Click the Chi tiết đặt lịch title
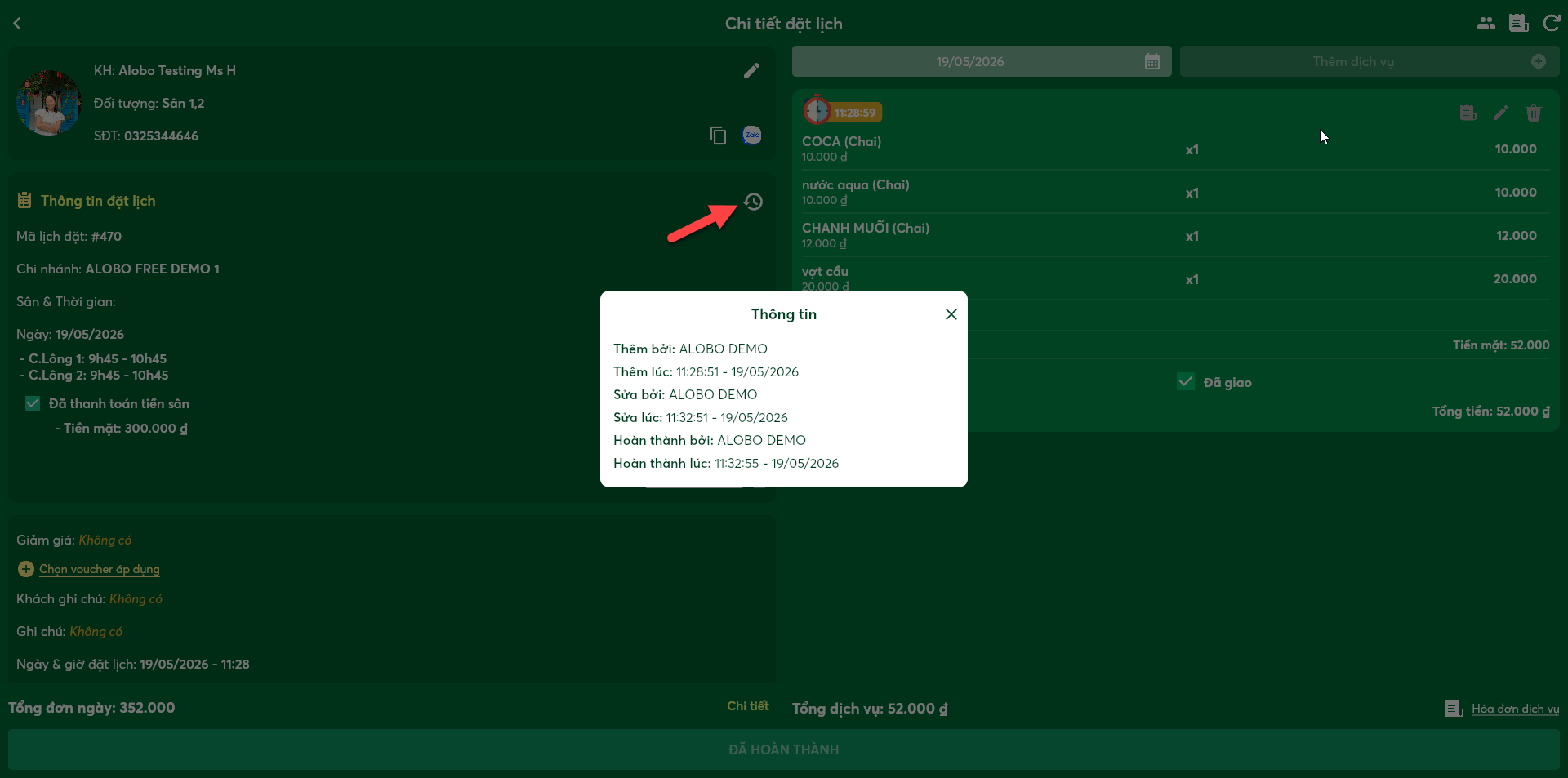Image resolution: width=1568 pixels, height=778 pixels. [x=784, y=24]
